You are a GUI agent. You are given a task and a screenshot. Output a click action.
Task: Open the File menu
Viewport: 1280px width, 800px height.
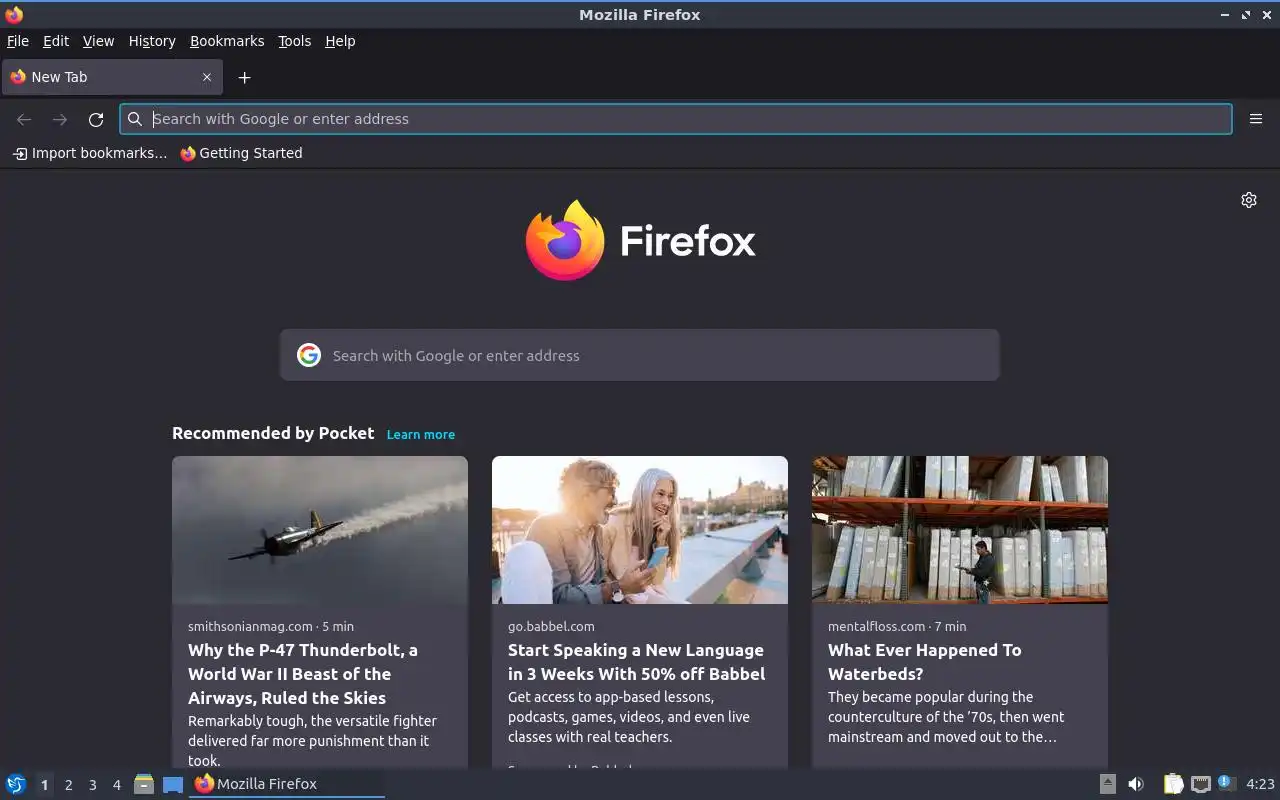click(18, 41)
